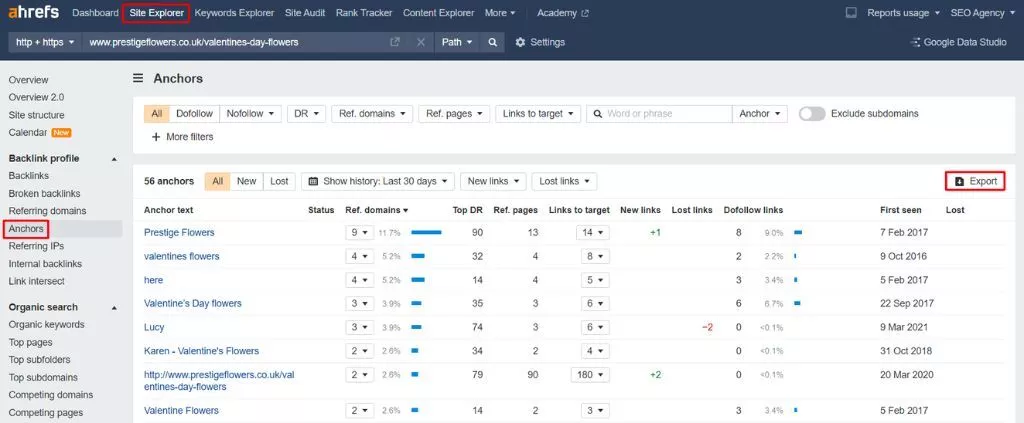Screen dimensions: 1024x423
Task: Open Lucy anchor link
Action: pyautogui.click(x=153, y=327)
